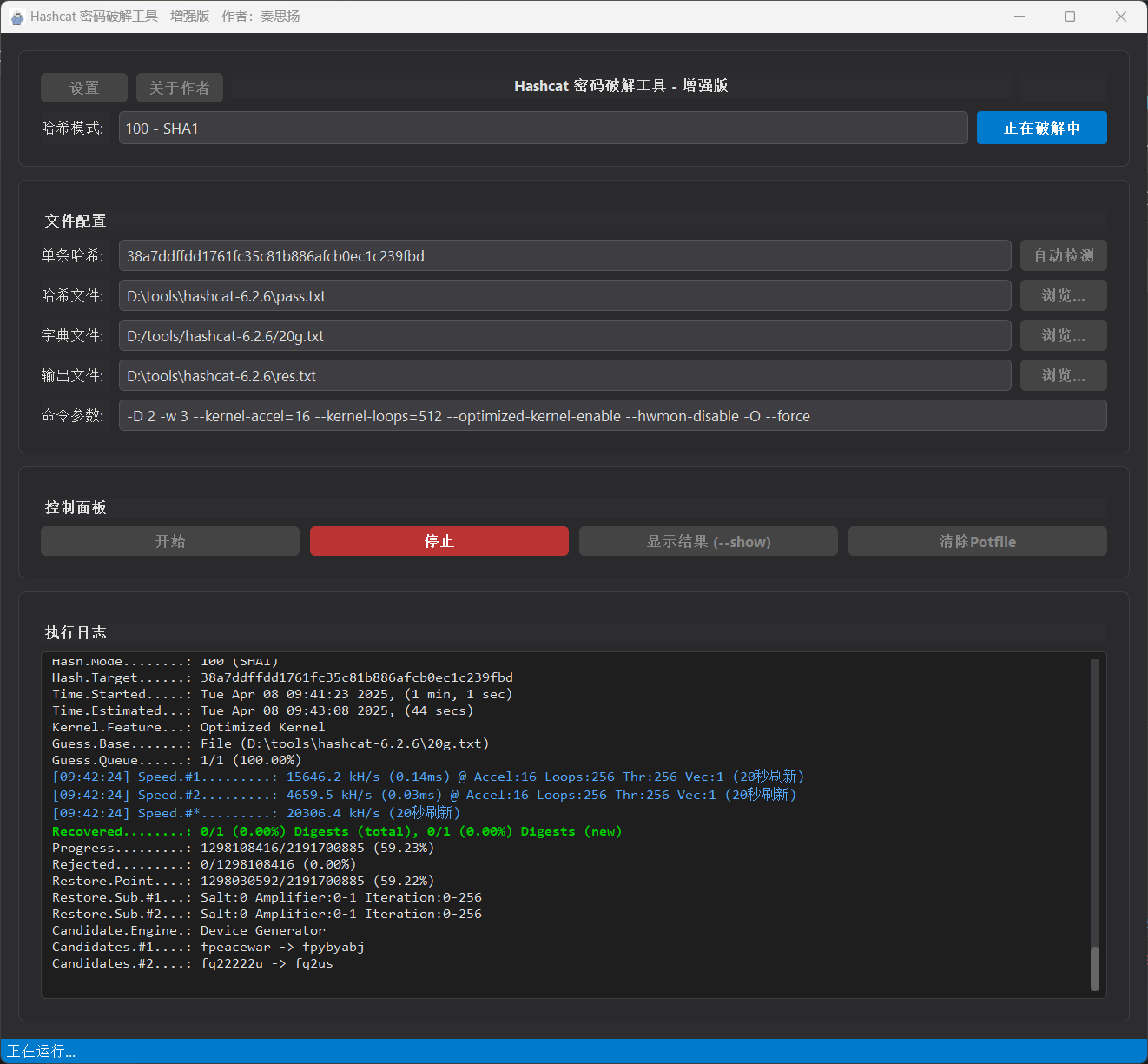The height and width of the screenshot is (1064, 1148).
Task: Click the green Recovered digests log line
Action: (337, 831)
